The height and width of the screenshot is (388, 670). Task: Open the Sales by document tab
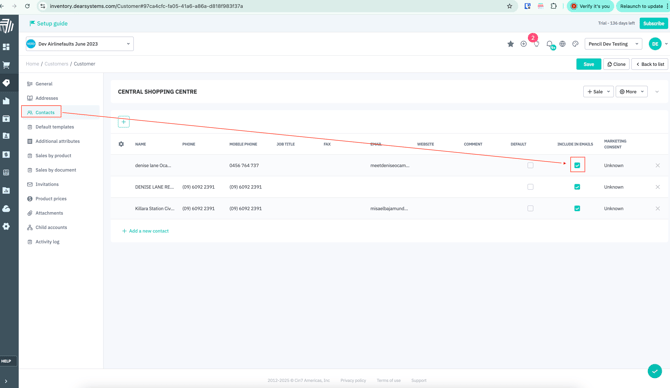pos(52,170)
